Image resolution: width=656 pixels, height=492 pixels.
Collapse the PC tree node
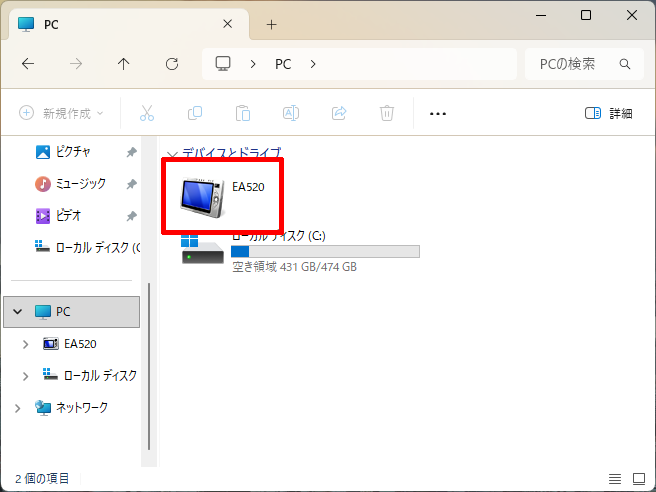pyautogui.click(x=17, y=312)
